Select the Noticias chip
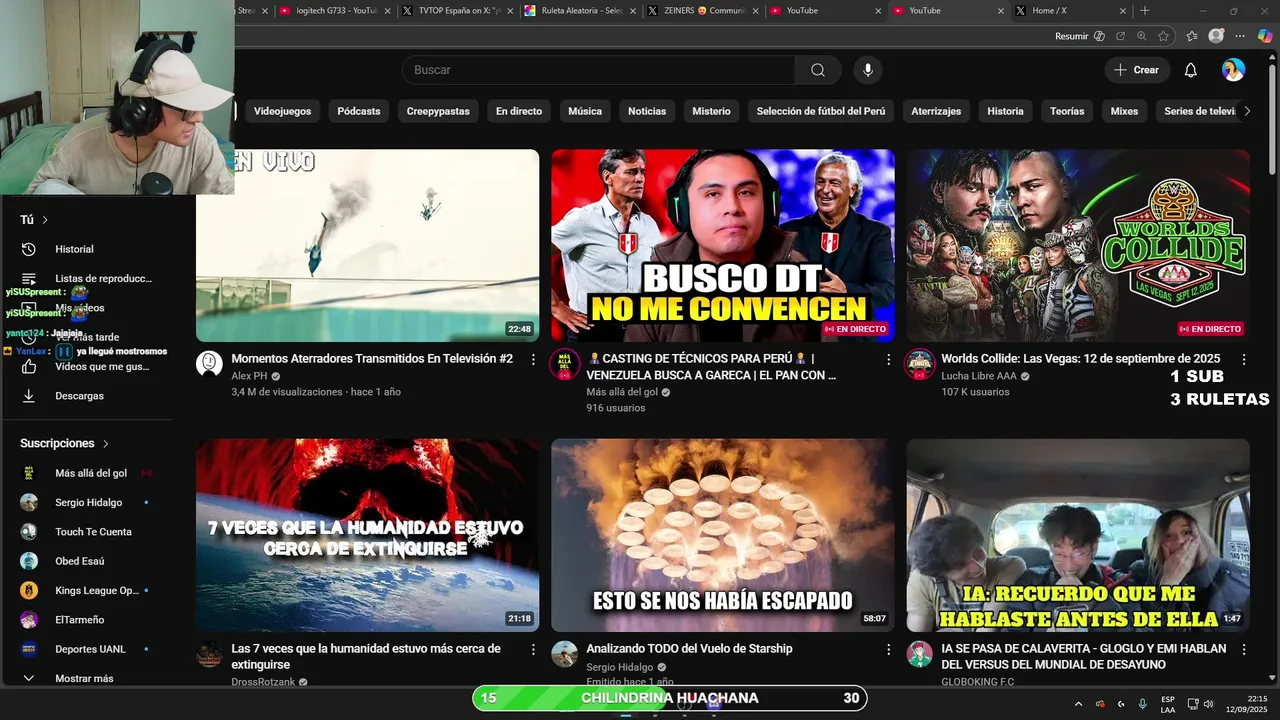This screenshot has width=1280, height=720. (647, 111)
